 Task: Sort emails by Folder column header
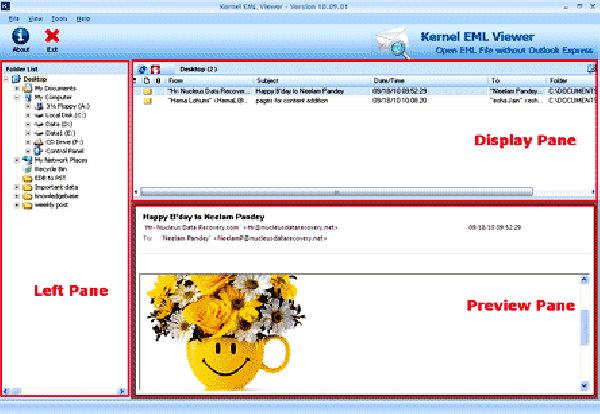[571, 81]
